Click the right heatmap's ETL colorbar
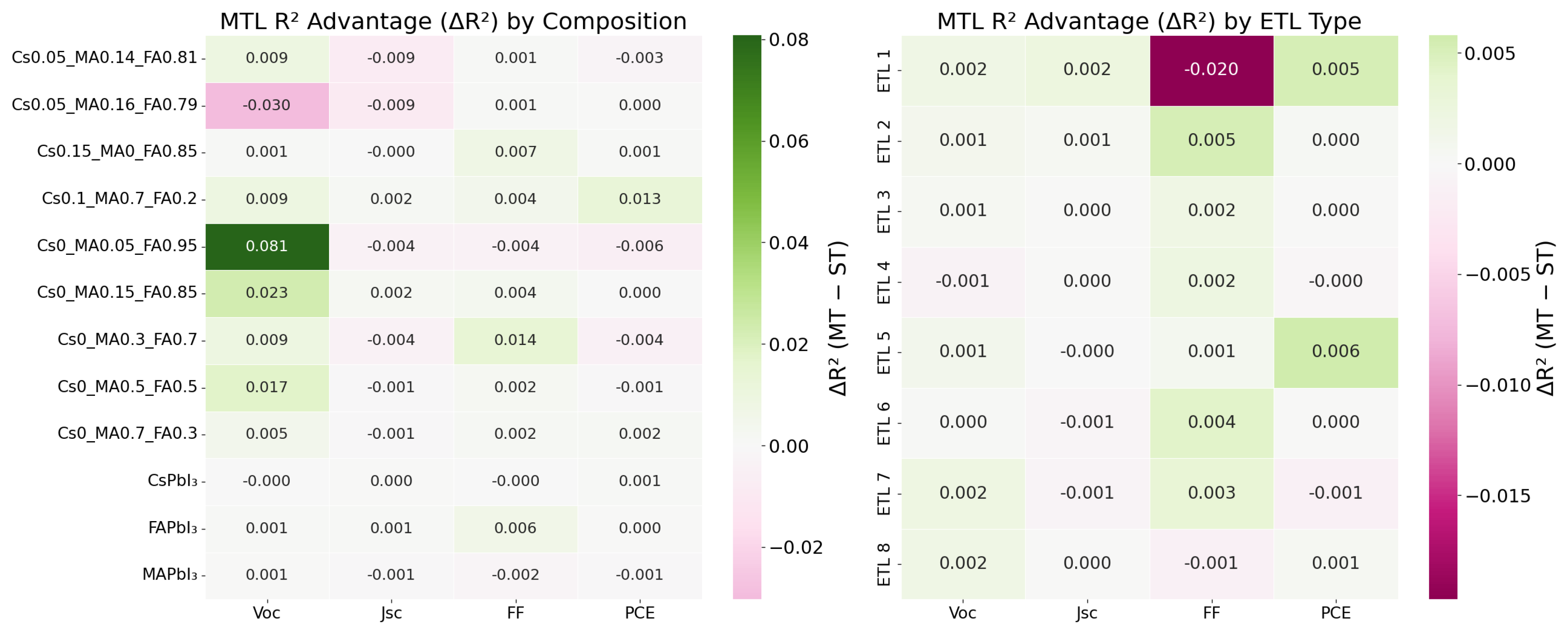Image resolution: width=1568 pixels, height=632 pixels. [1442, 317]
